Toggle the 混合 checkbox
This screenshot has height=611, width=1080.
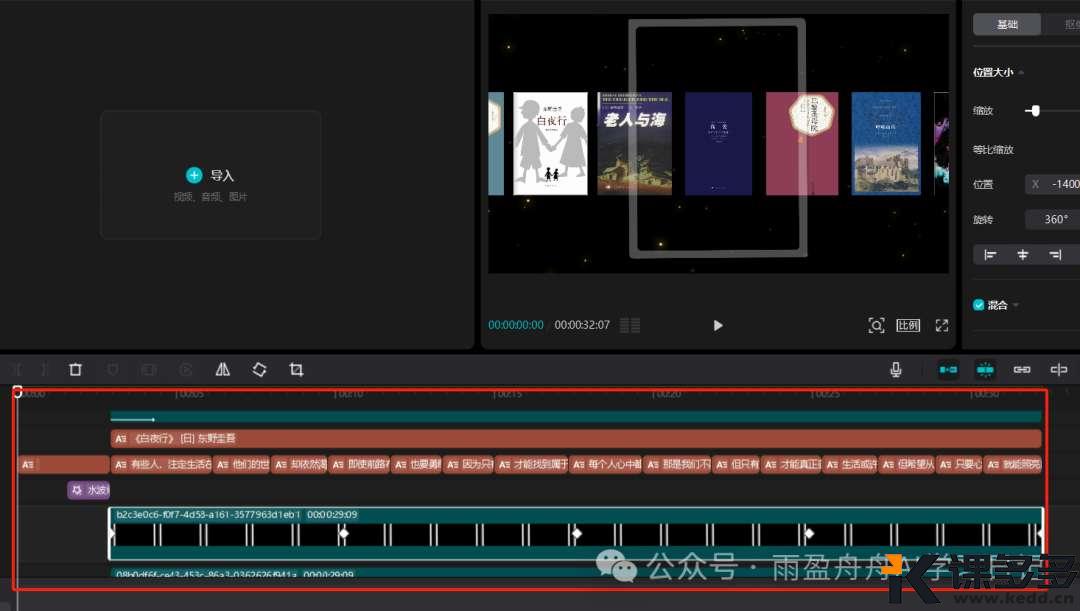tap(979, 305)
